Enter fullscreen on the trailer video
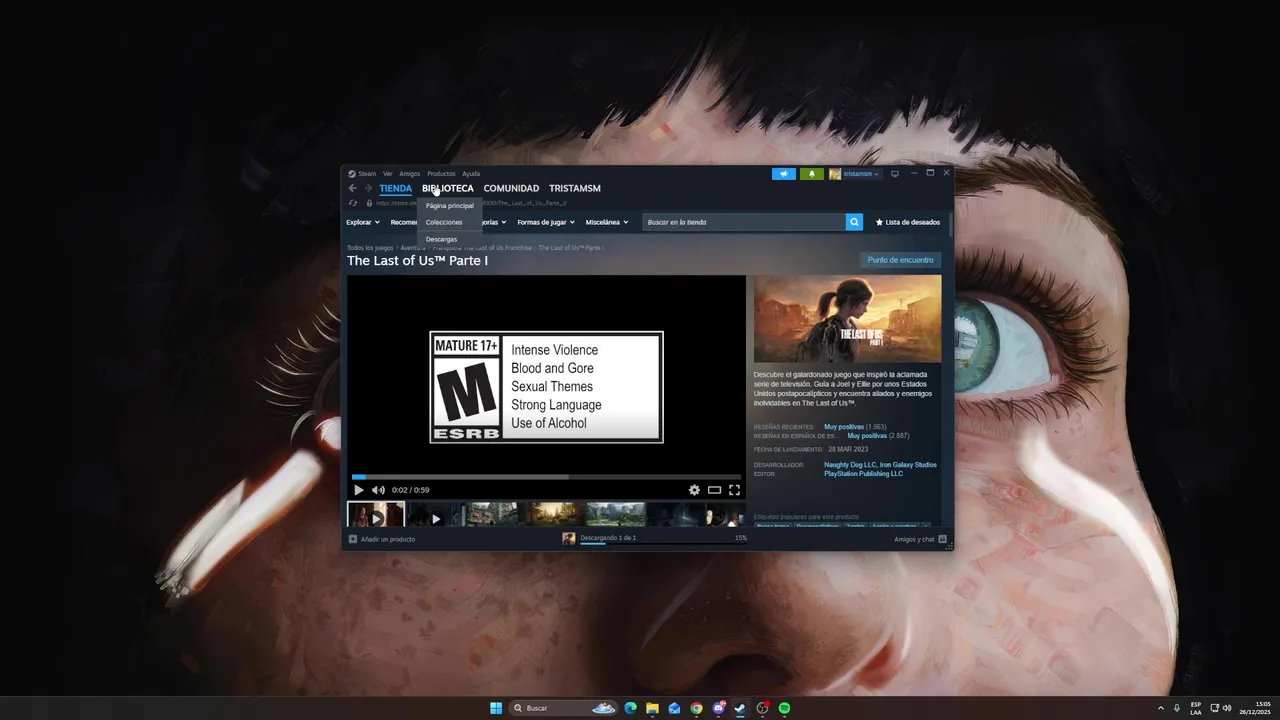Viewport: 1280px width, 720px height. [x=734, y=490]
